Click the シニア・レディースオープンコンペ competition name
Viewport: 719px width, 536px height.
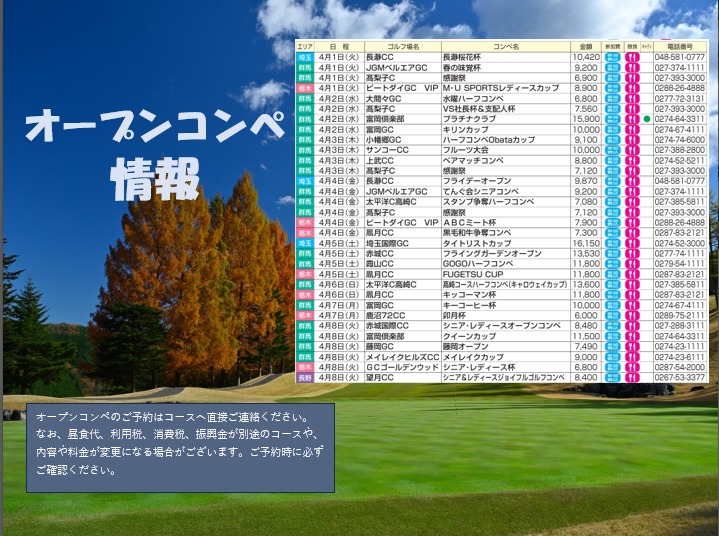(x=502, y=326)
